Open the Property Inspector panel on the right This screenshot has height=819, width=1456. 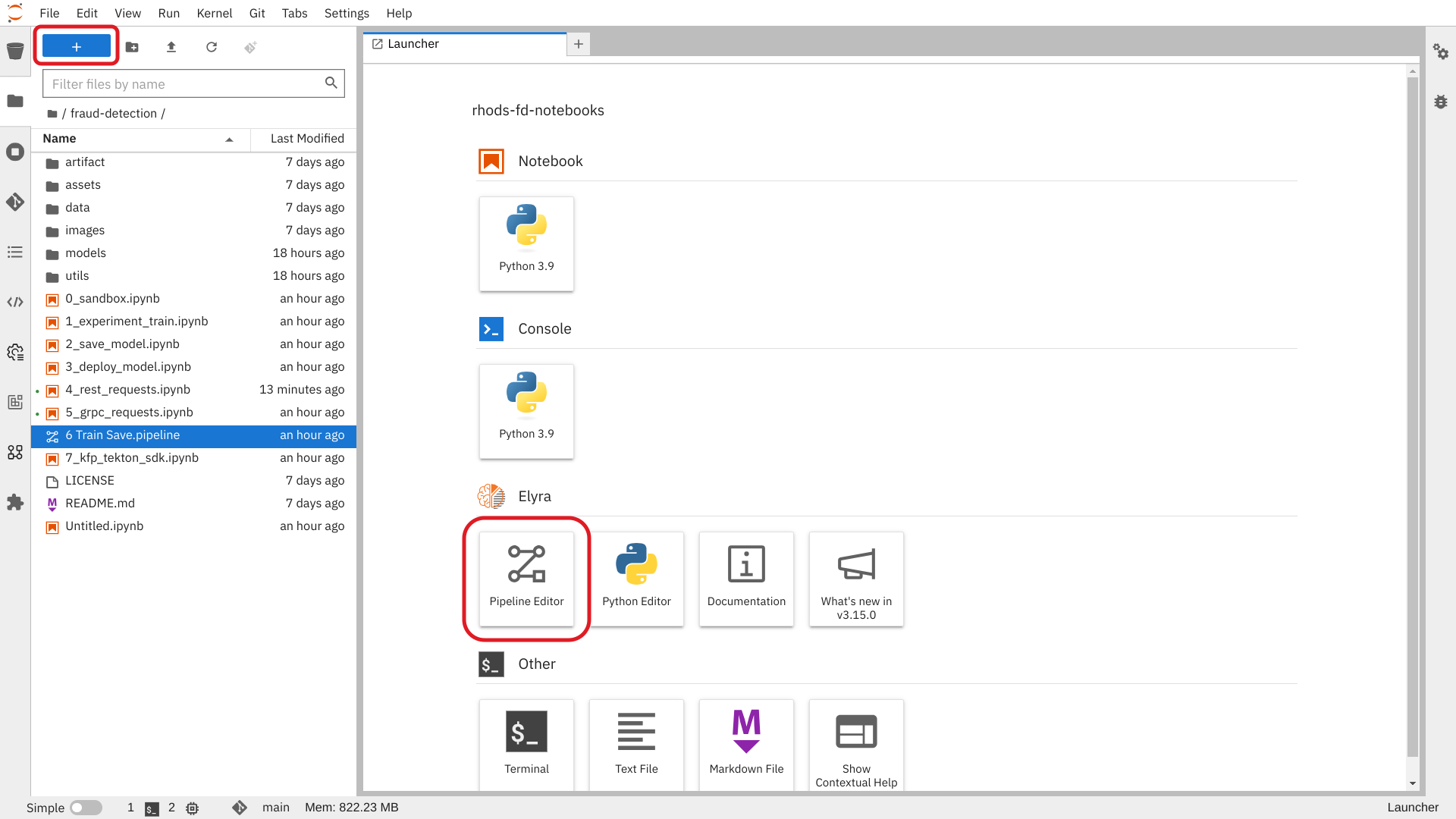1442,52
